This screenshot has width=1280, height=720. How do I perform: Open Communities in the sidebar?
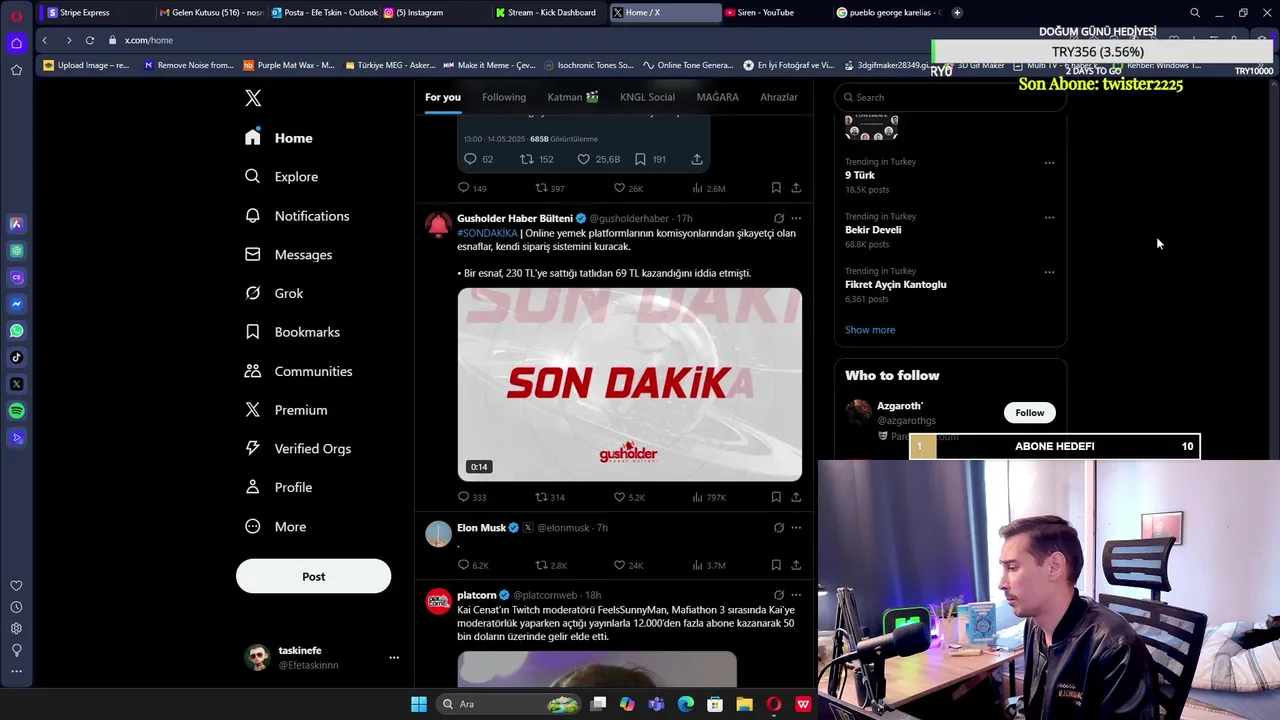click(298, 371)
